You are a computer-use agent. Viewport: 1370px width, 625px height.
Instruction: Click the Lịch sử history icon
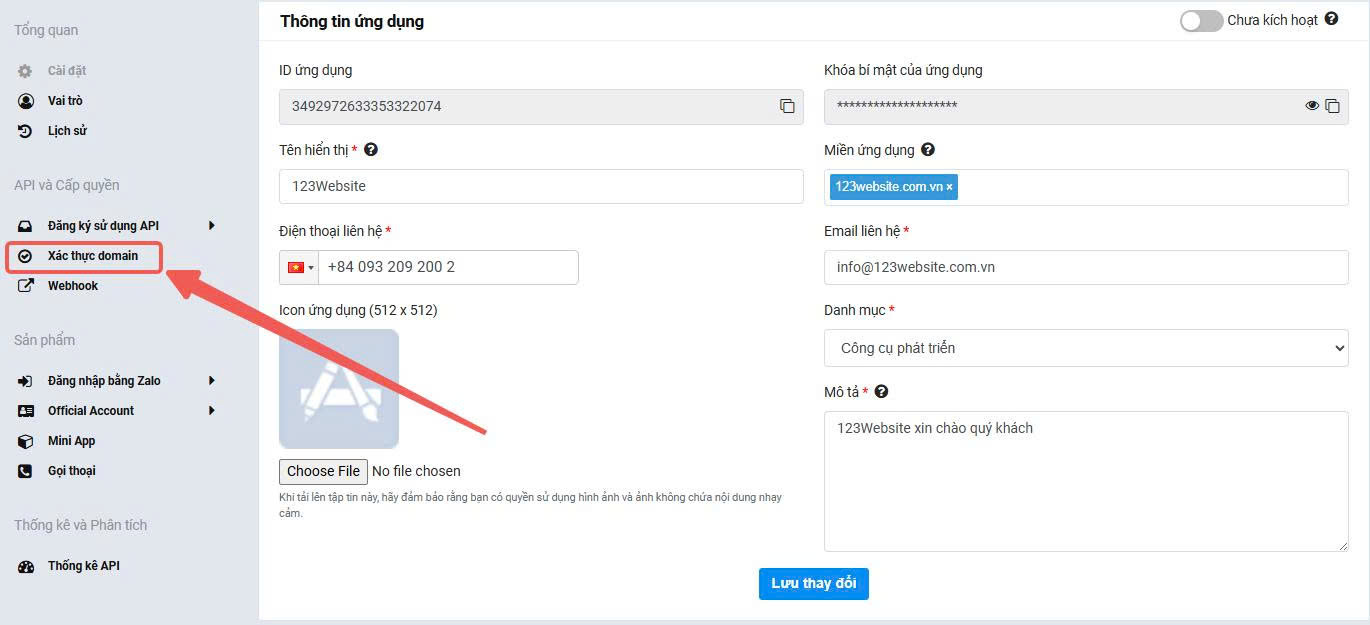click(26, 131)
